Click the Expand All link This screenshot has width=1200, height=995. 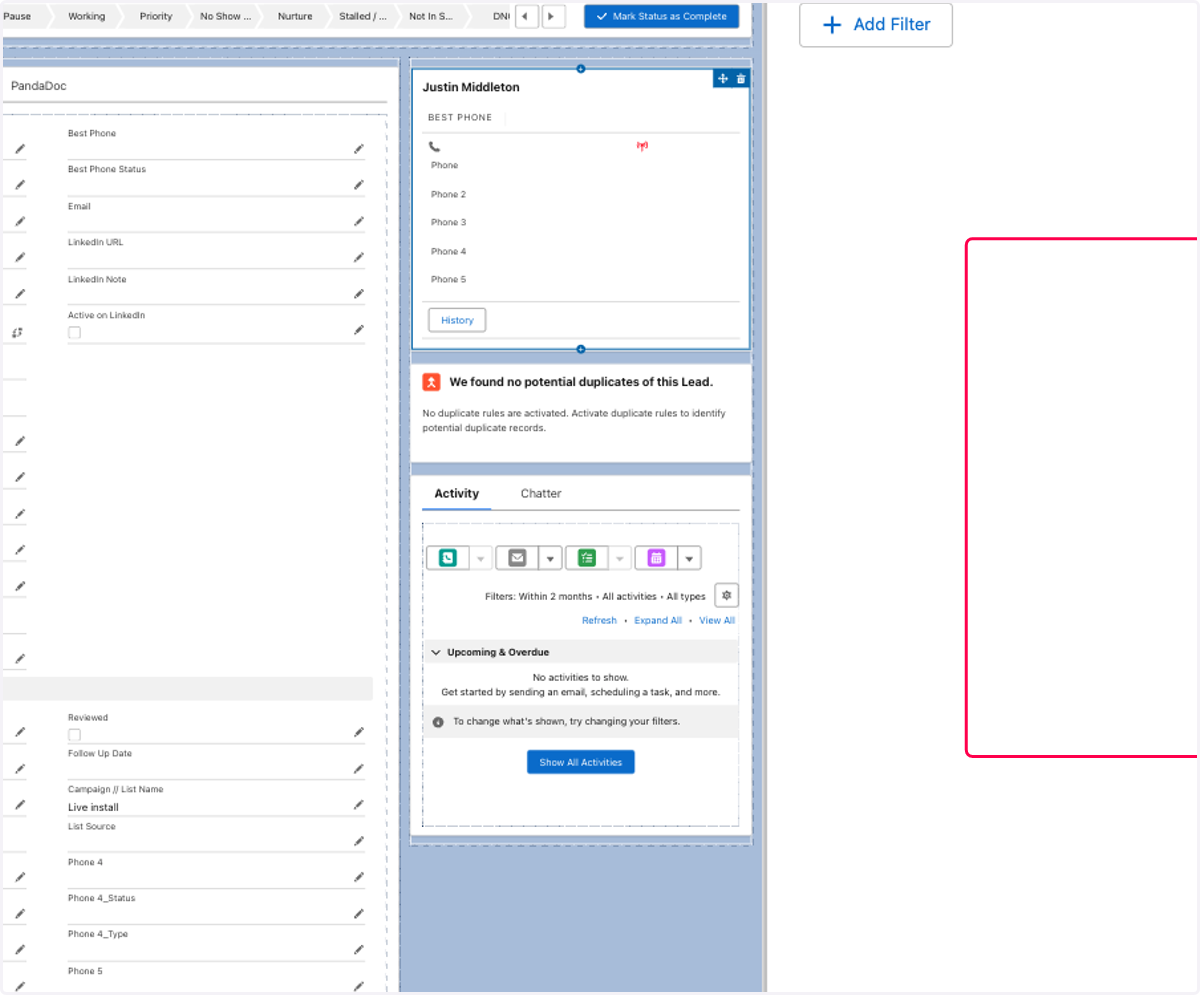coord(658,620)
